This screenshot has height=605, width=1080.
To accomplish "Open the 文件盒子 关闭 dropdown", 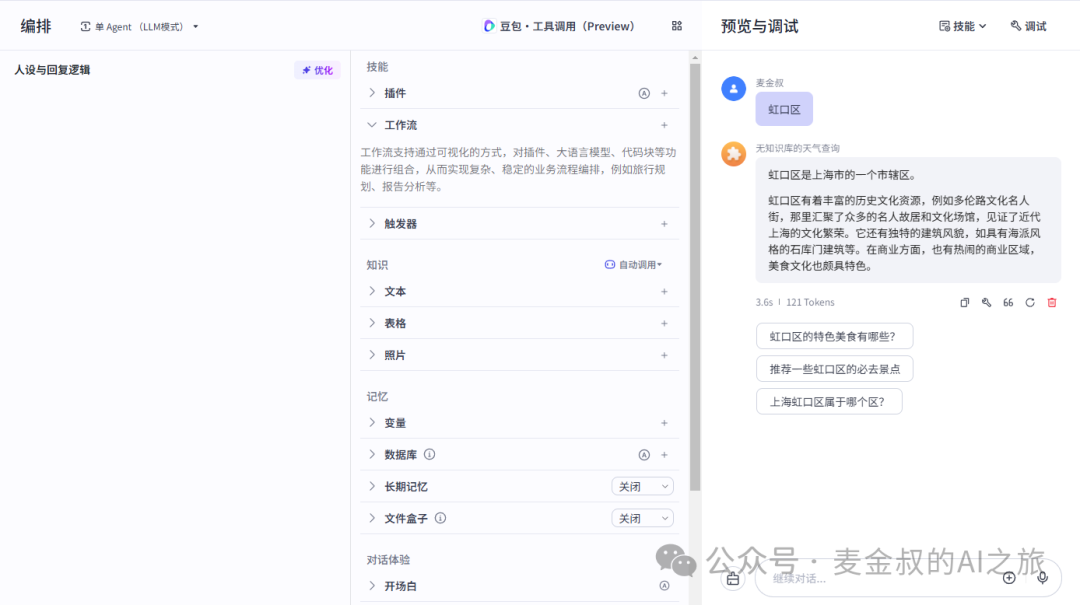I will [643, 518].
